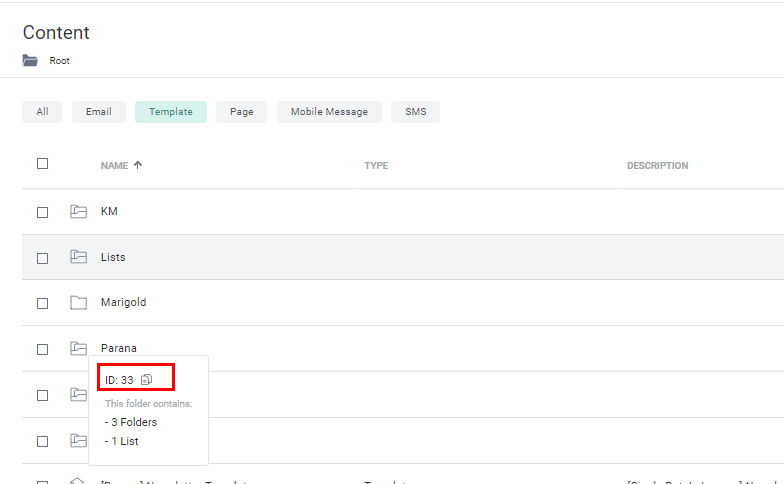Open the Parana folder by name

tap(119, 348)
